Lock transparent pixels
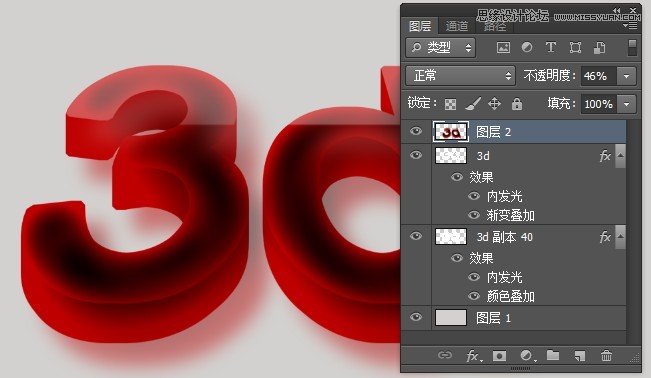Screen dimensions: 651x378 pos(450,104)
